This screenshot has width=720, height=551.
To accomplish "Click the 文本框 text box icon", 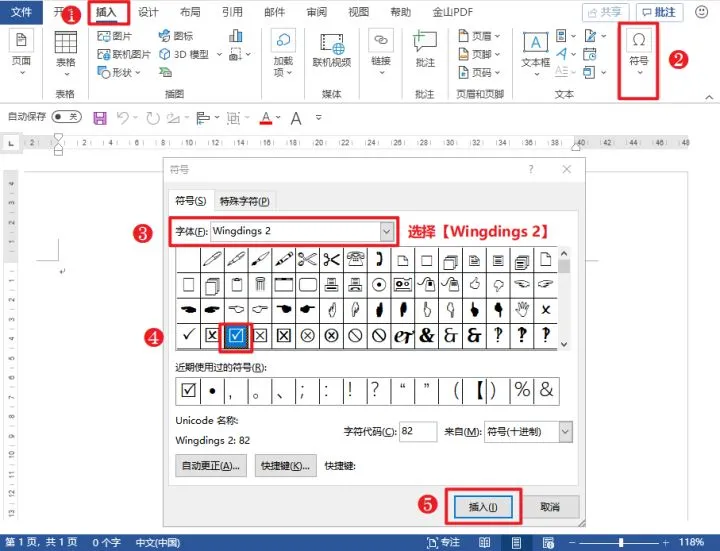I will pos(535,51).
